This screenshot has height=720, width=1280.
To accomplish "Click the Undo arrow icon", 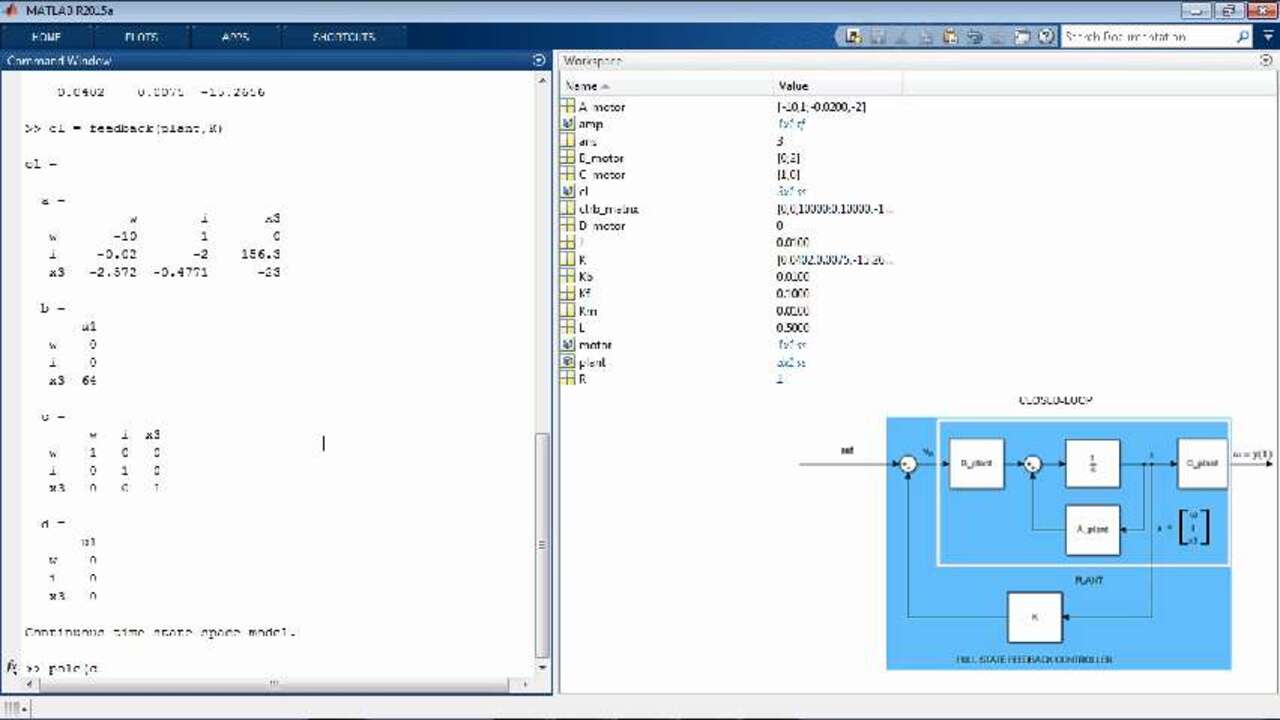I will tap(974, 37).
